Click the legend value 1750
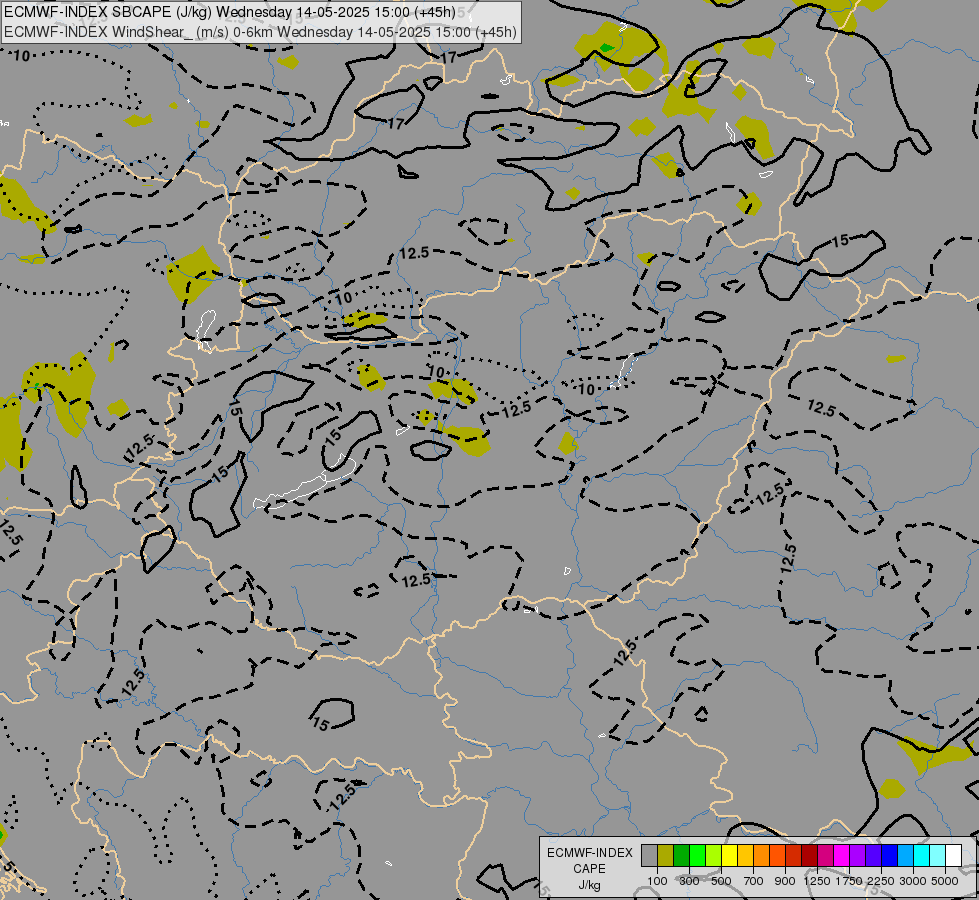Image resolution: width=979 pixels, height=900 pixels. tap(849, 881)
